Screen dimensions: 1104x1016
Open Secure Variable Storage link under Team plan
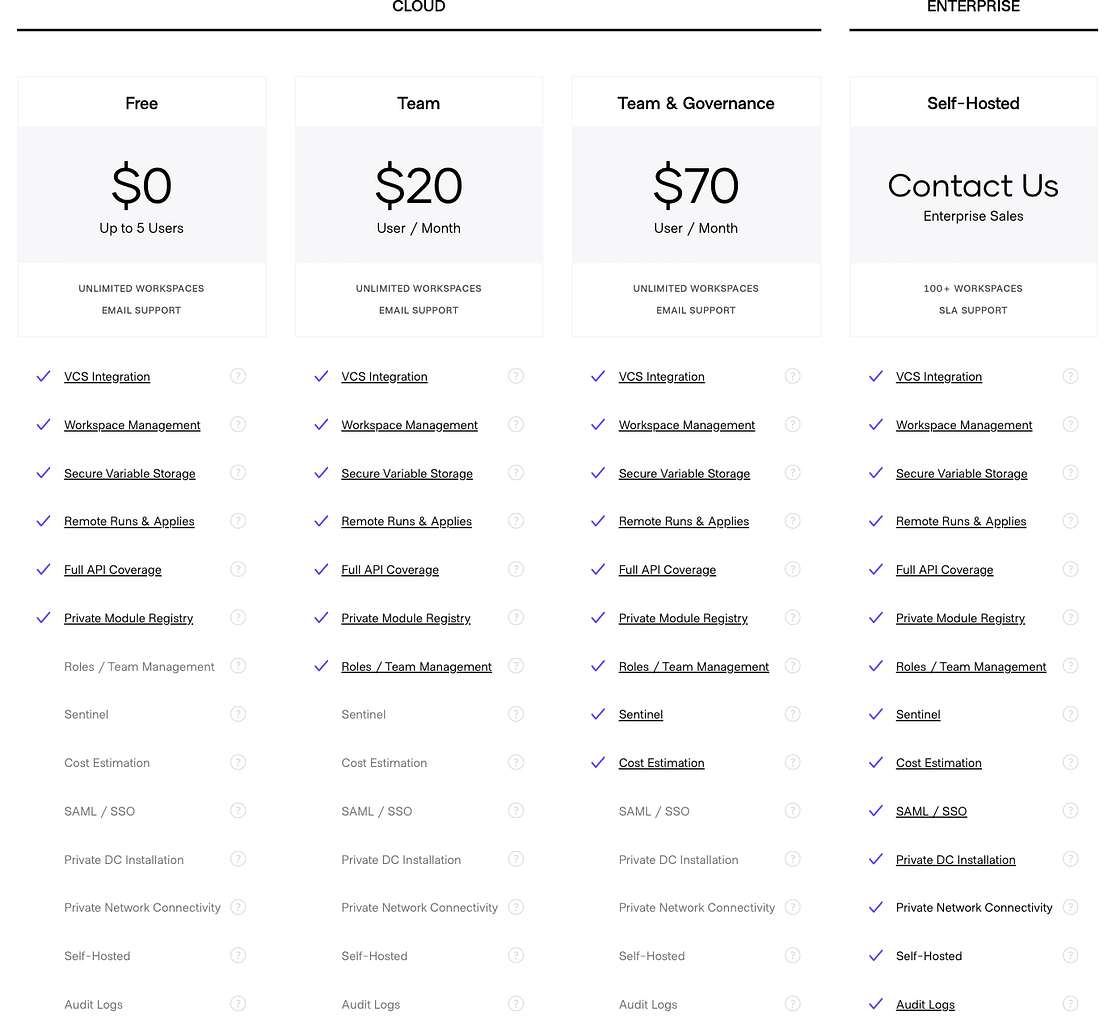(x=407, y=474)
